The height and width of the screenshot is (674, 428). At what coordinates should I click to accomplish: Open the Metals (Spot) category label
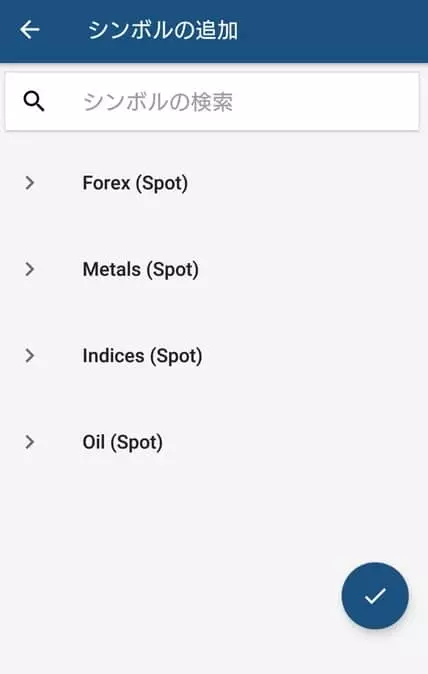click(141, 270)
